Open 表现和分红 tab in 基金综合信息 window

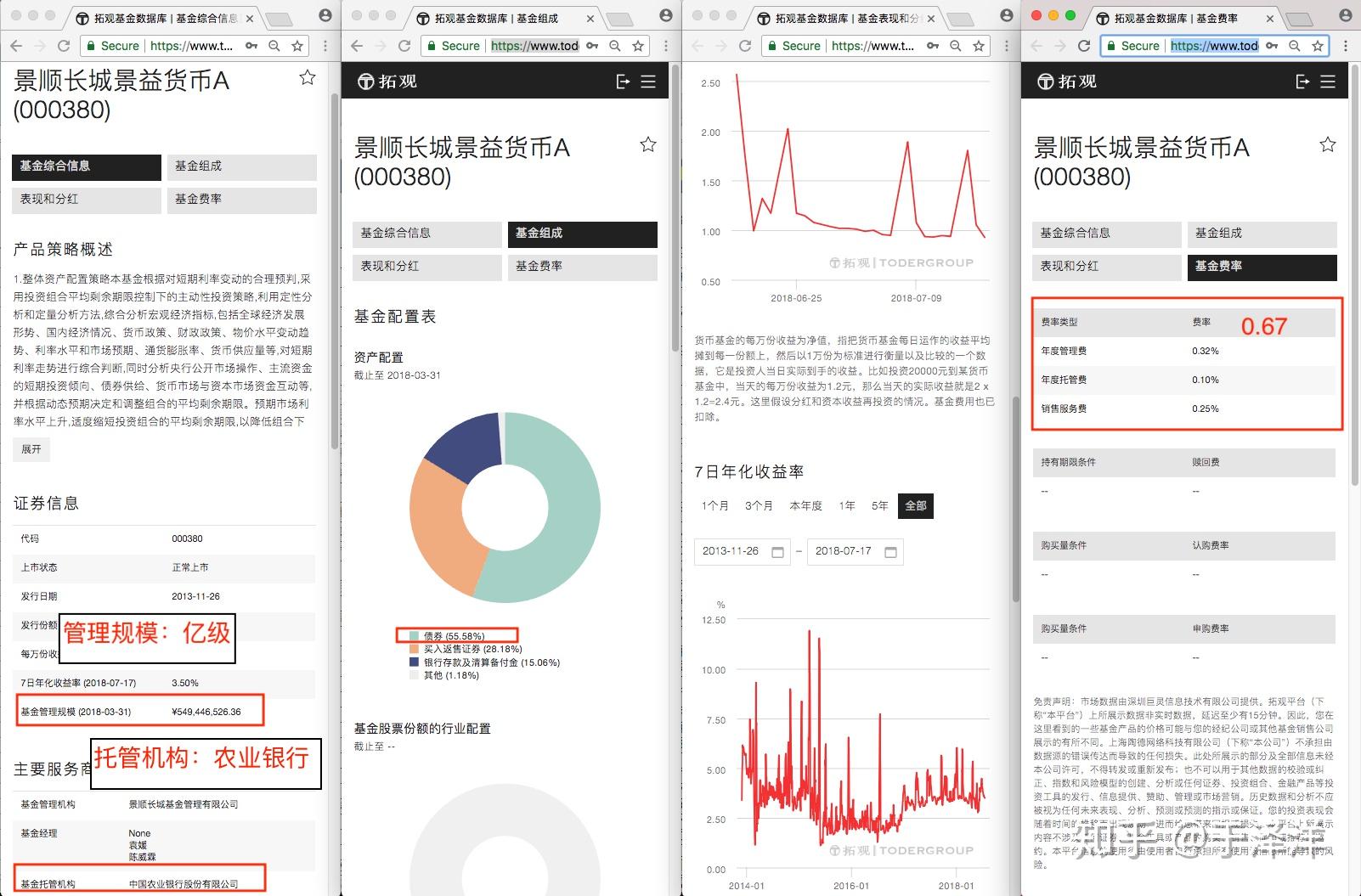pyautogui.click(x=87, y=200)
